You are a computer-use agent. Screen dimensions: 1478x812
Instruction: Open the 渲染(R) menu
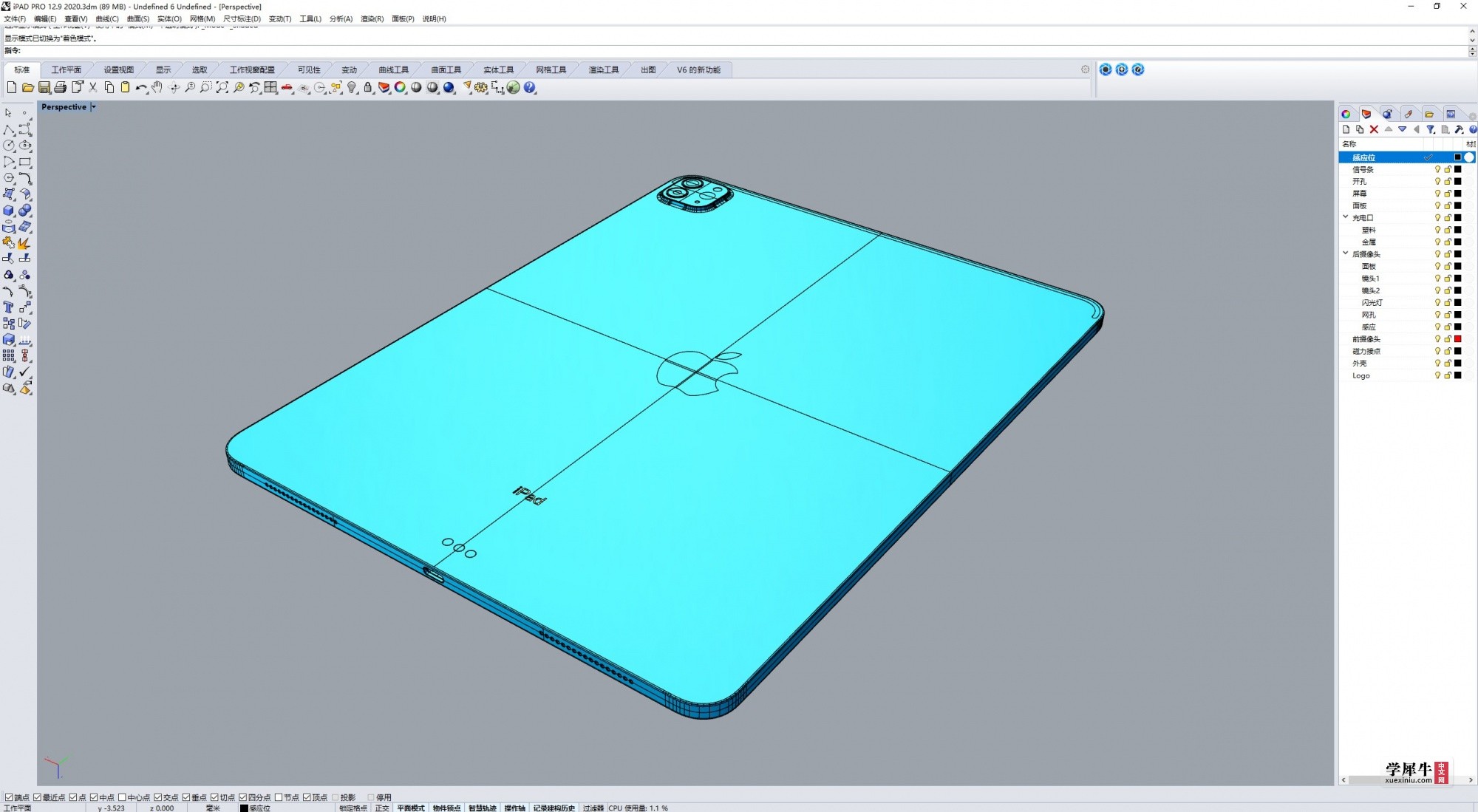tap(372, 19)
